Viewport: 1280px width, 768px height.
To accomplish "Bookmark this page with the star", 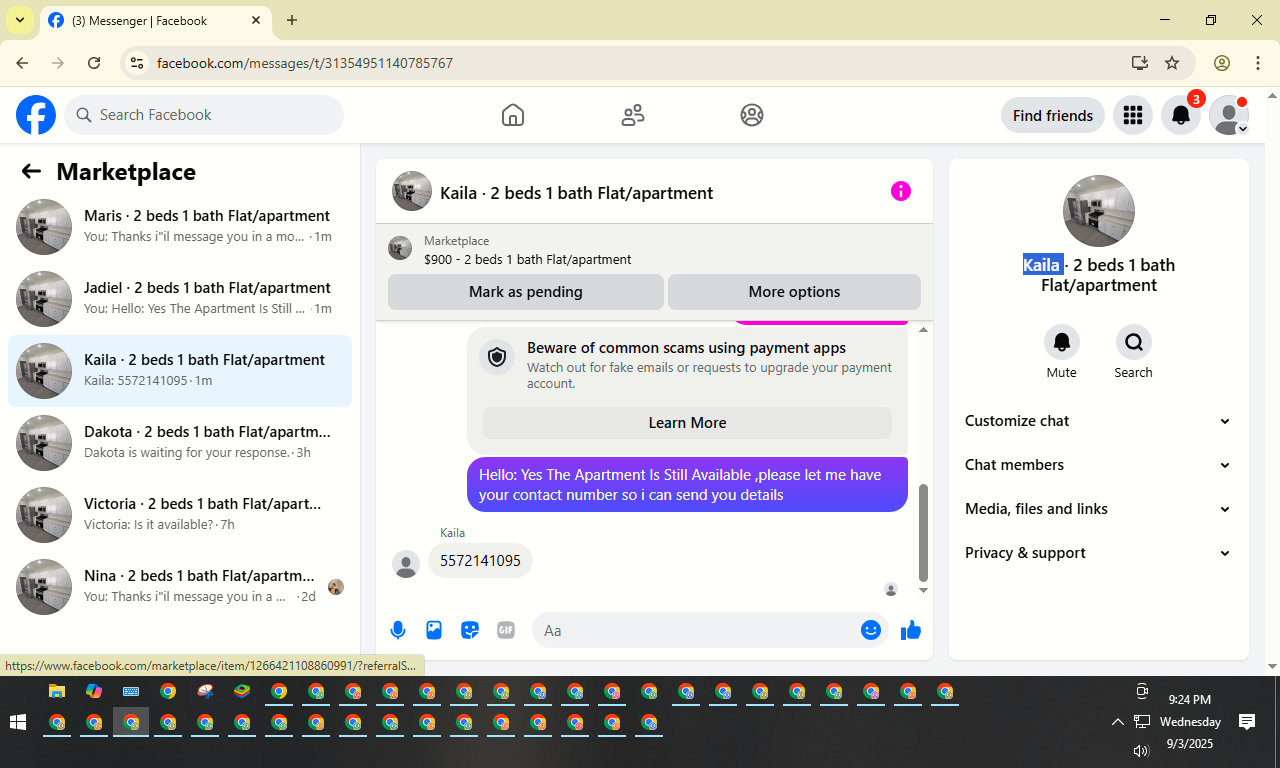I will 1172,63.
